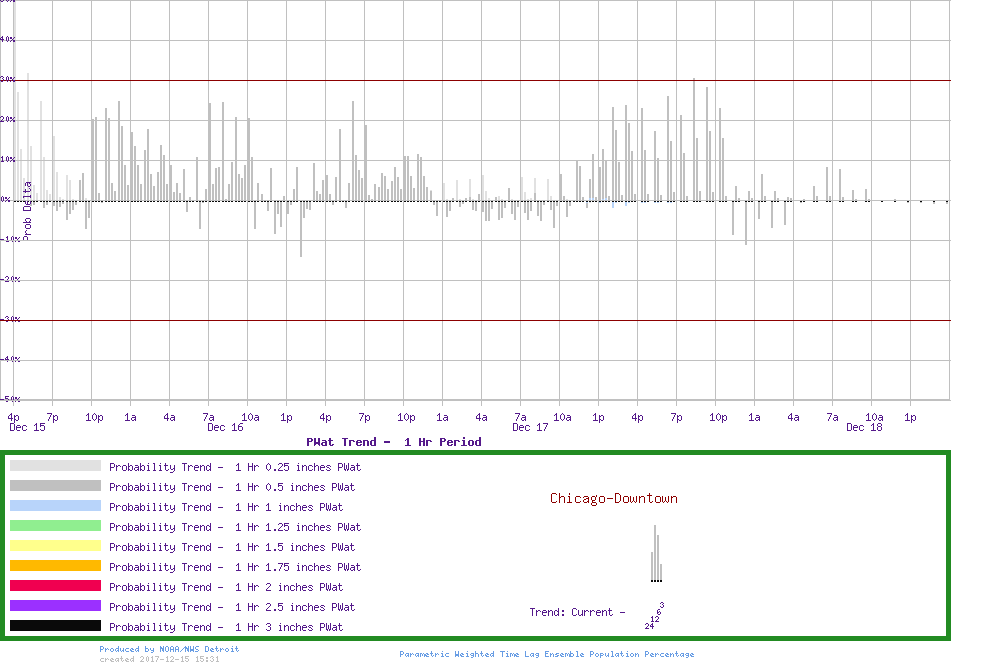Image resolution: width=1000 pixels, height=670 pixels.
Task: Pick the purple 2.5 inches PWat swatch
Action: tap(55, 606)
